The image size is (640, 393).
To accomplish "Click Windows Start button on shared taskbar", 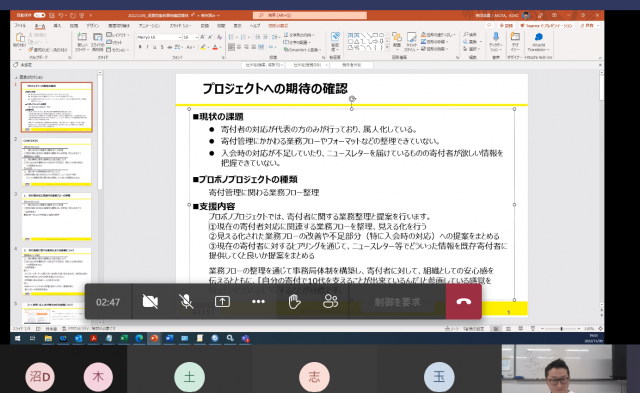I will 17,338.
